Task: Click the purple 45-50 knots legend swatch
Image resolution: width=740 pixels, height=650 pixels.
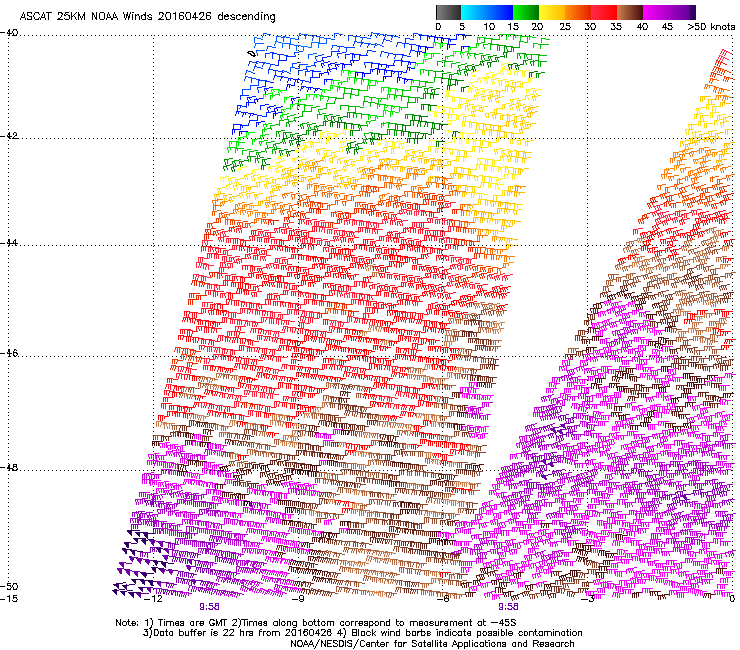Action: pos(680,12)
